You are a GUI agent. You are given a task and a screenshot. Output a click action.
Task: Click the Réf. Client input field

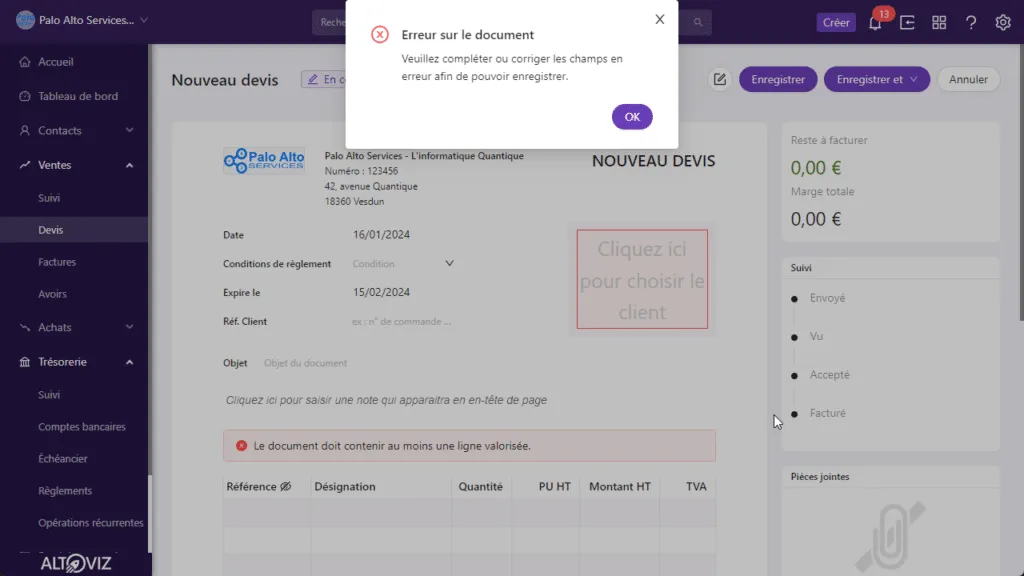[x=402, y=321]
